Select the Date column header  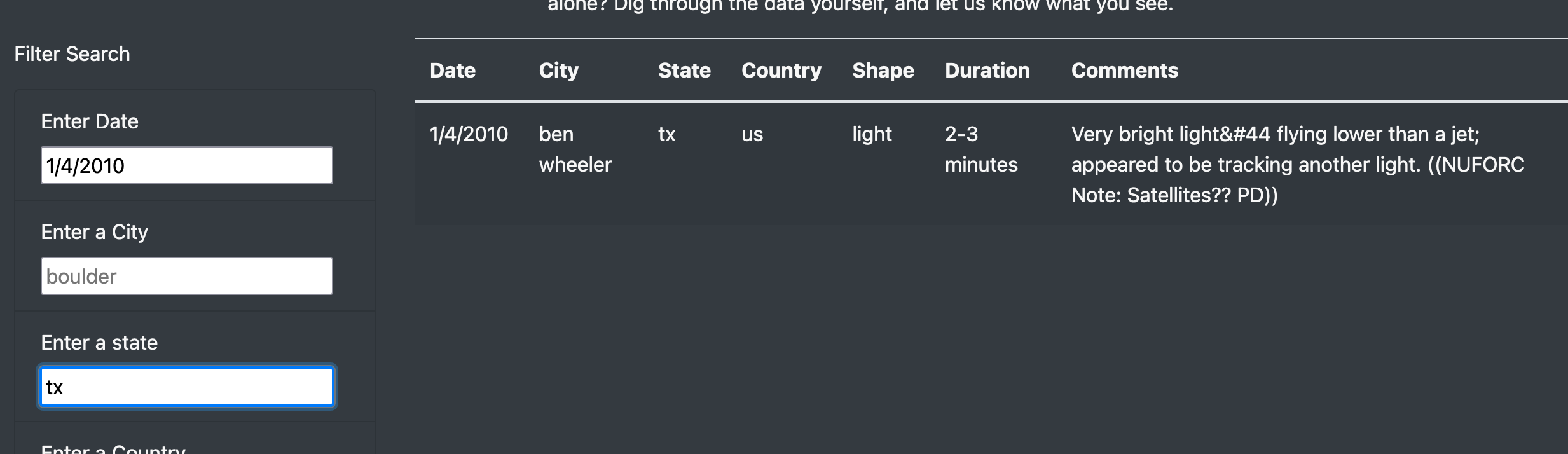tap(452, 71)
